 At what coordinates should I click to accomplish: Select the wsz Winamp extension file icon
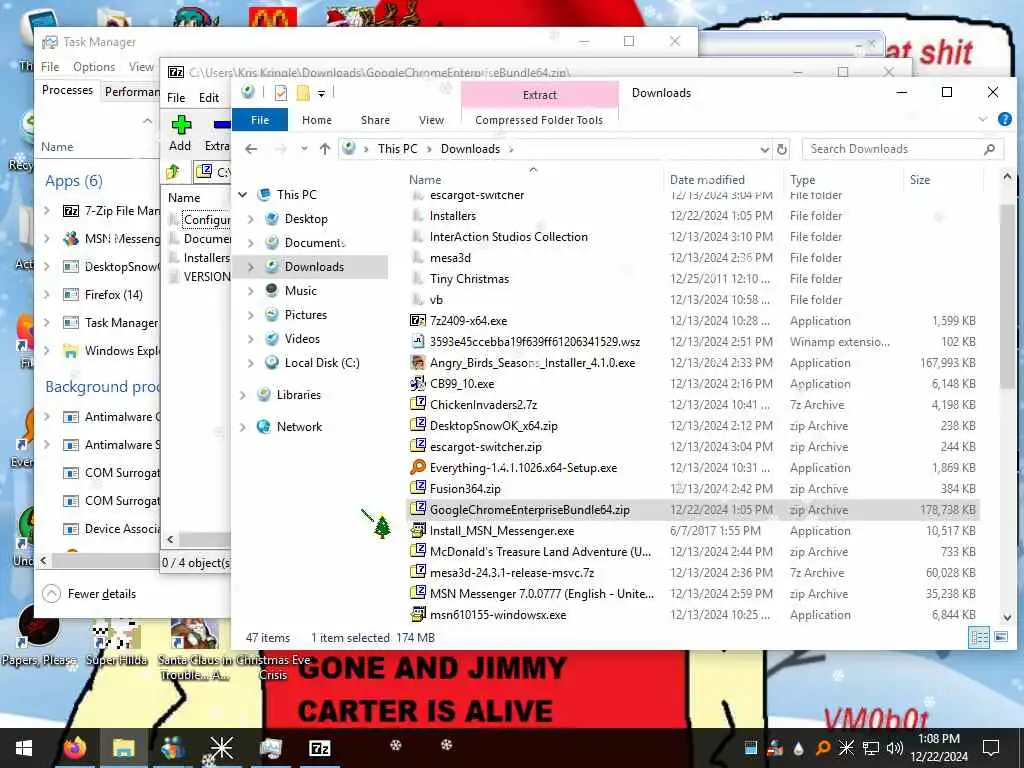click(417, 342)
